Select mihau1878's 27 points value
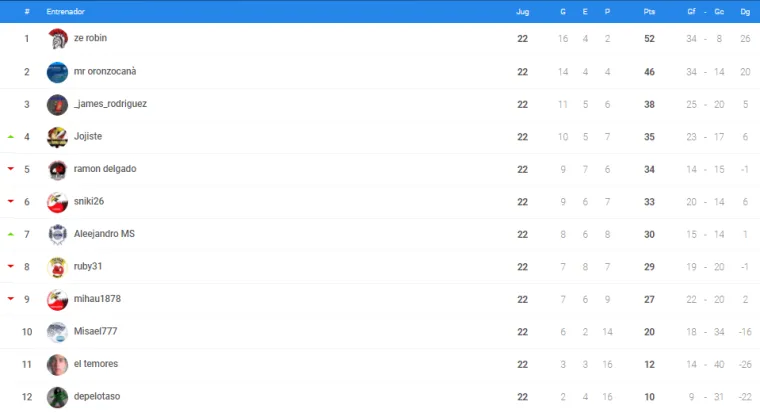This screenshot has width=760, height=413. coord(649,300)
